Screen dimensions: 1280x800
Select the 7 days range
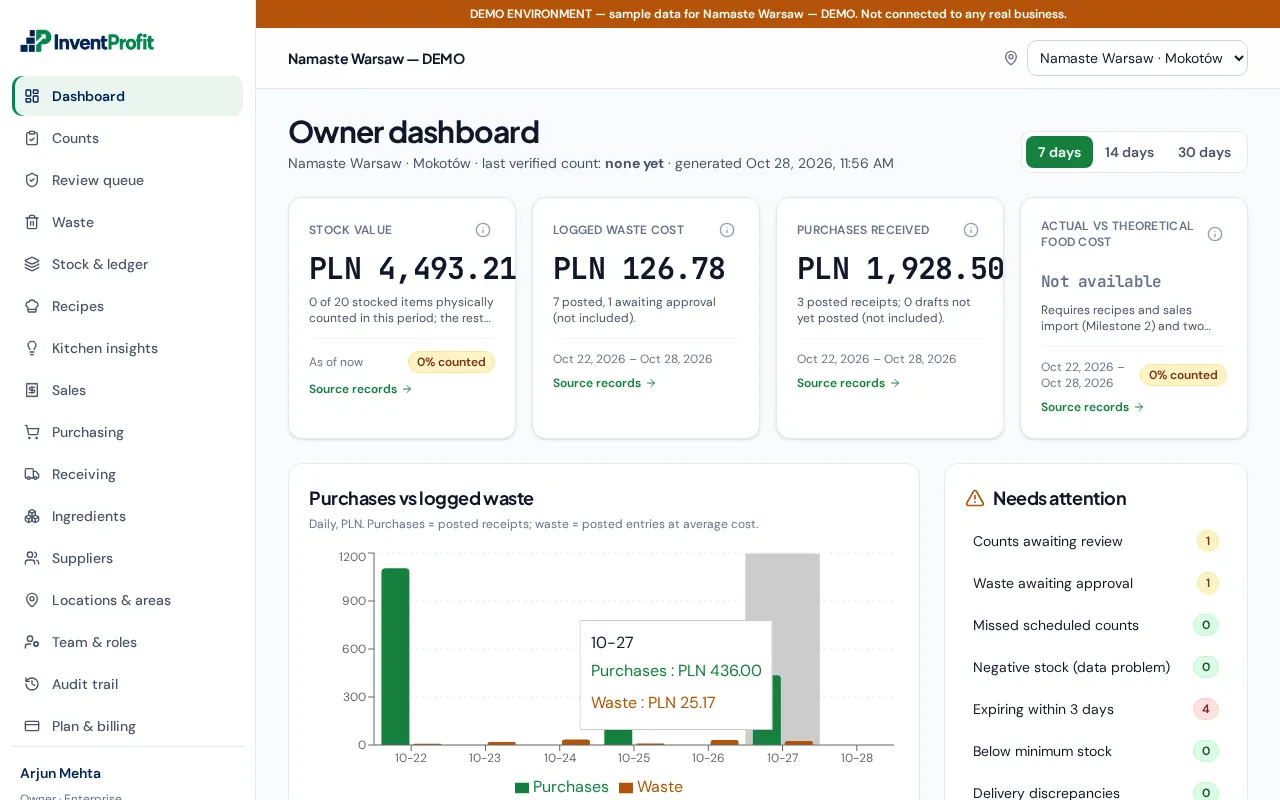coord(1059,152)
